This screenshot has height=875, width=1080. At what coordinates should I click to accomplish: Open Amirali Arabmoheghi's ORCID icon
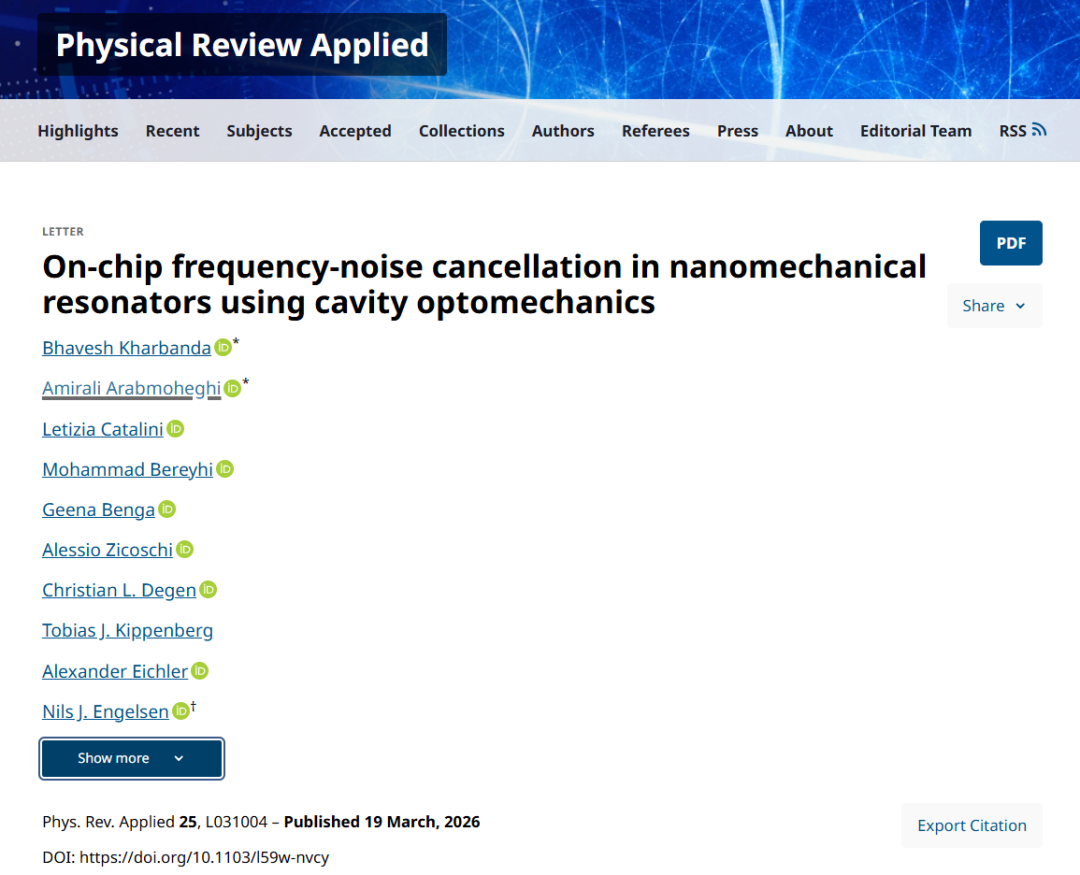pyautogui.click(x=232, y=388)
